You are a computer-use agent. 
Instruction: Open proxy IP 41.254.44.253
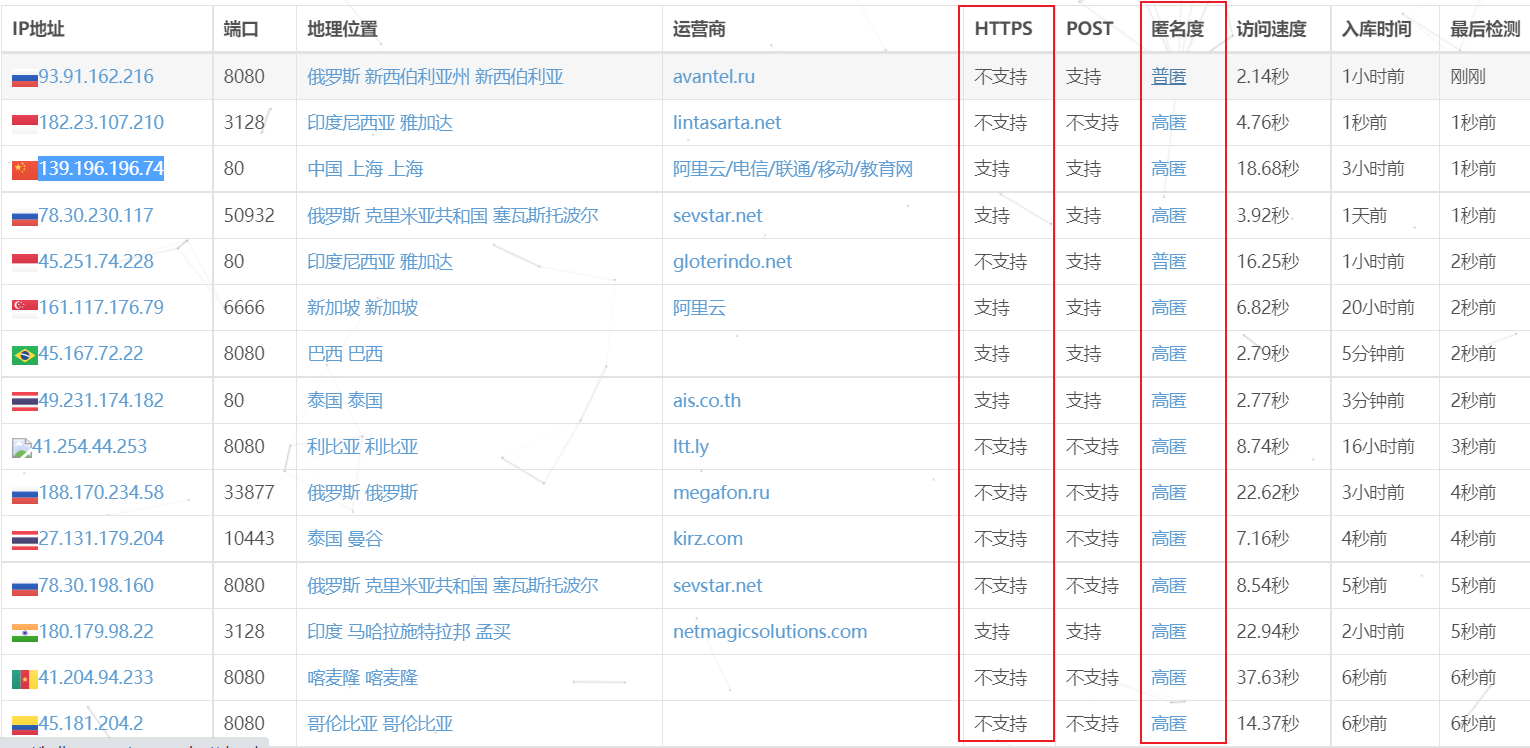click(x=90, y=446)
